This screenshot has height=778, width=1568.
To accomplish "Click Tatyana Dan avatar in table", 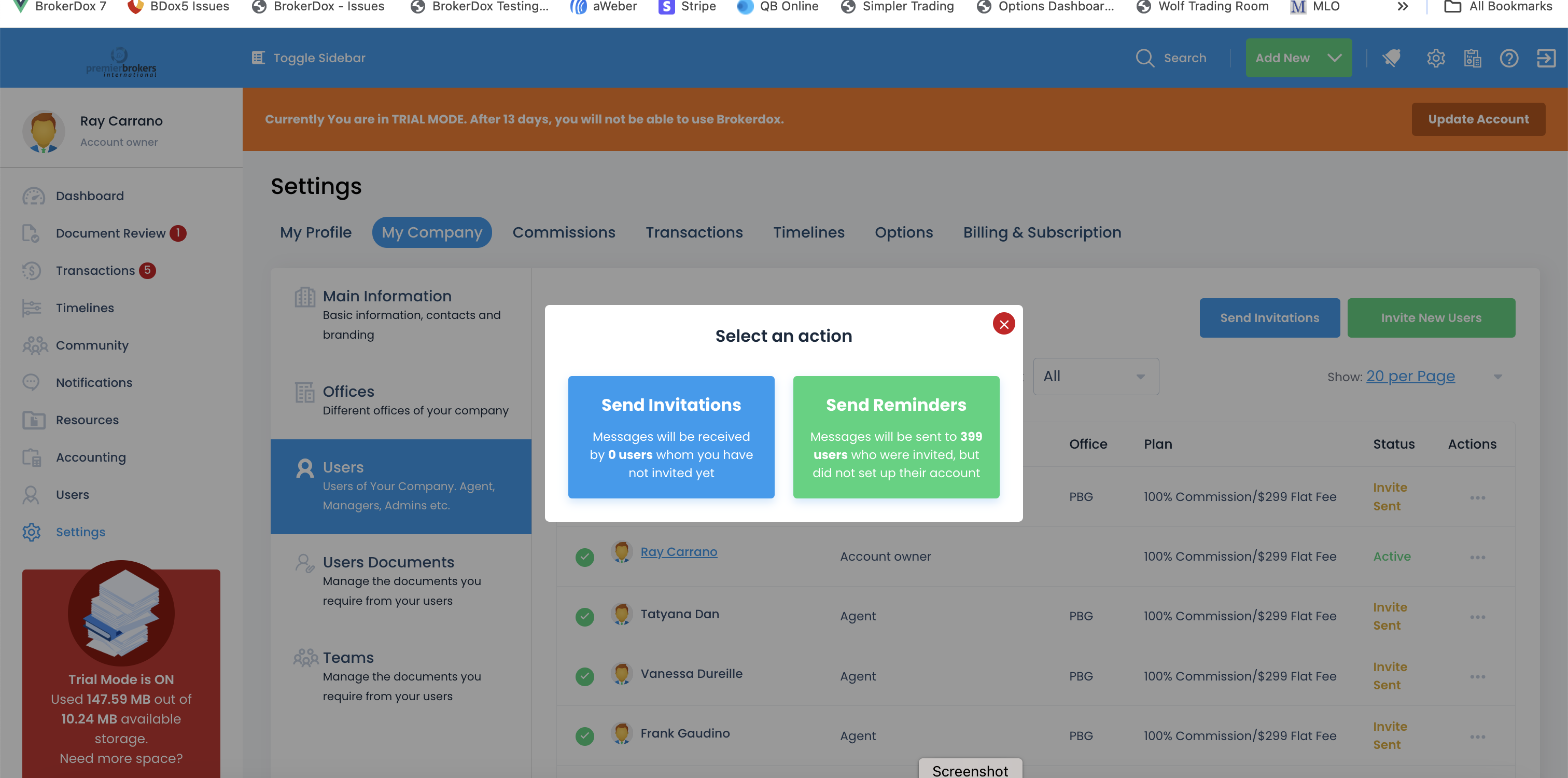I will tap(622, 614).
